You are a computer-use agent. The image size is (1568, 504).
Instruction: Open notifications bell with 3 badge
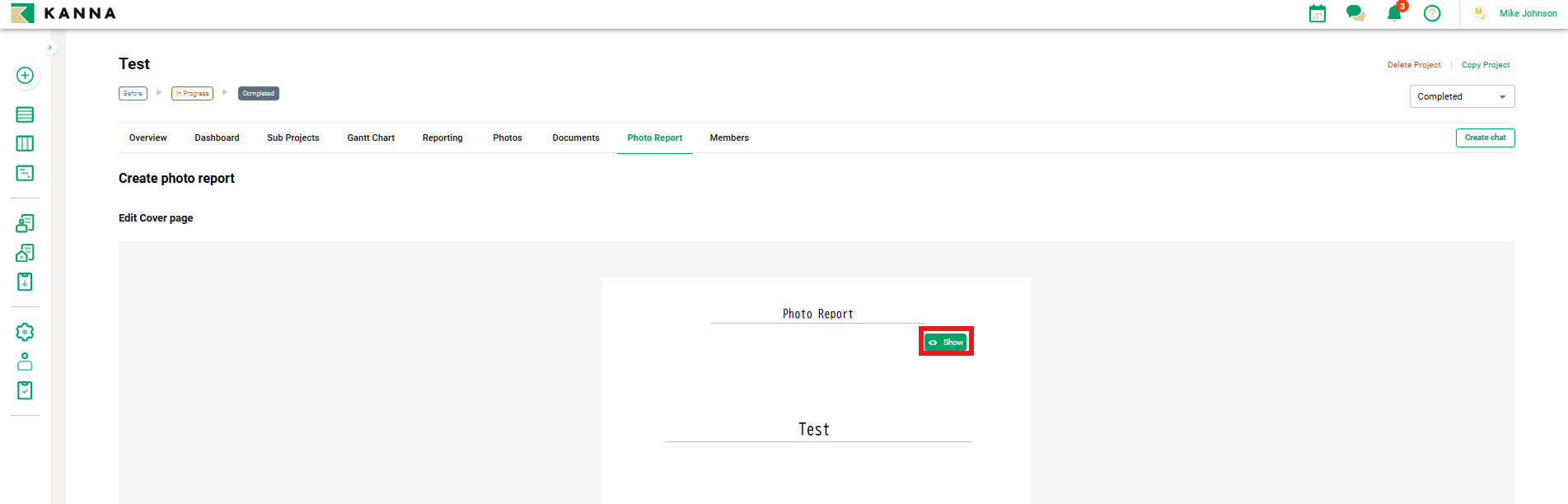point(1394,13)
